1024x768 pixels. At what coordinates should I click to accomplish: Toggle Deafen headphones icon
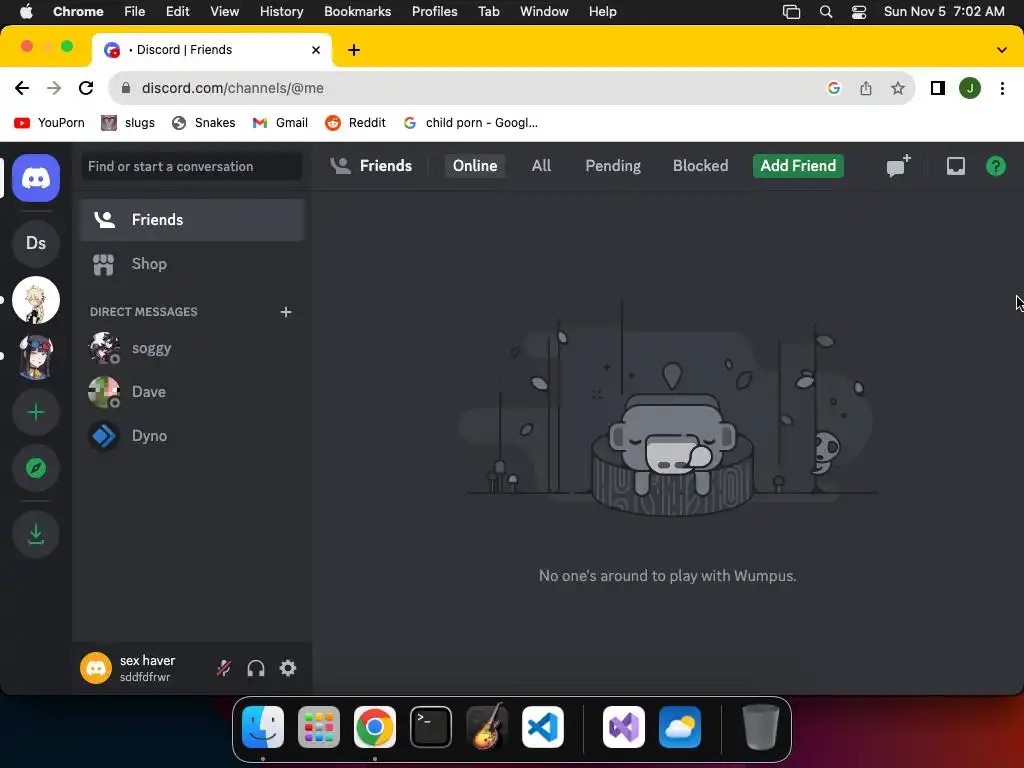click(255, 668)
